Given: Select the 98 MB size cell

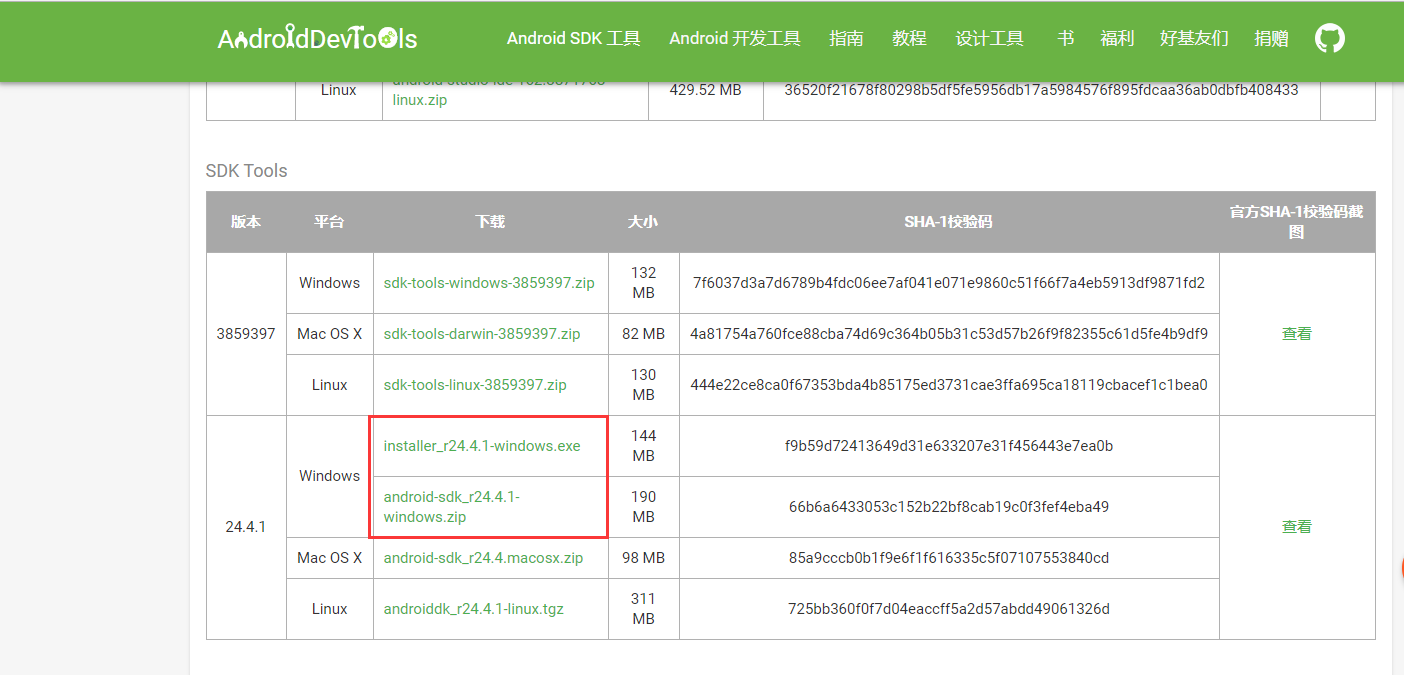Looking at the screenshot, I should (644, 558).
